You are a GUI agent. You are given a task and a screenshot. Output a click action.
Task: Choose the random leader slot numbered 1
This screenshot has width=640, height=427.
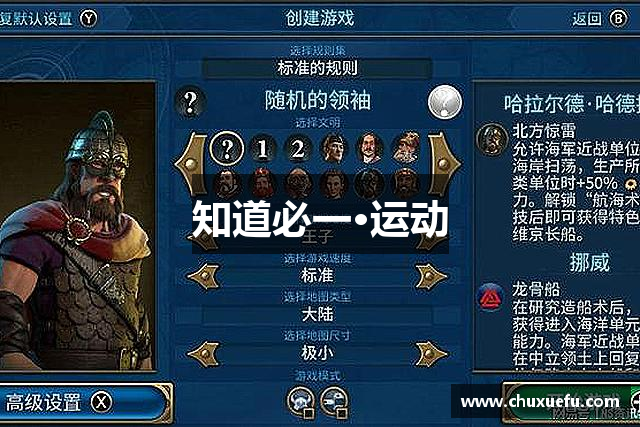pos(263,149)
